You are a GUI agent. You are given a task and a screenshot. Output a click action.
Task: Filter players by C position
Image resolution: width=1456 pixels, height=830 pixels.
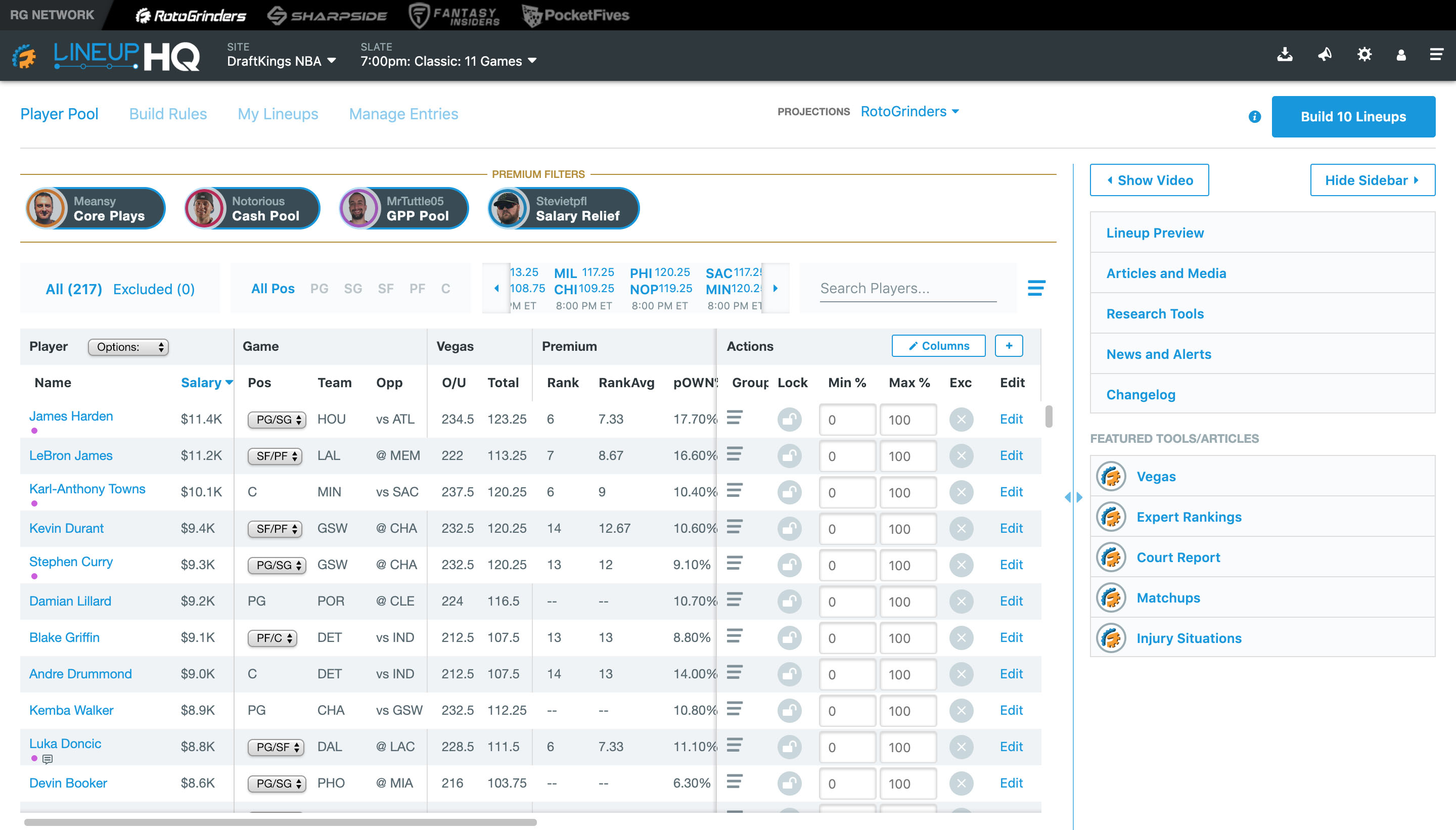click(x=445, y=289)
